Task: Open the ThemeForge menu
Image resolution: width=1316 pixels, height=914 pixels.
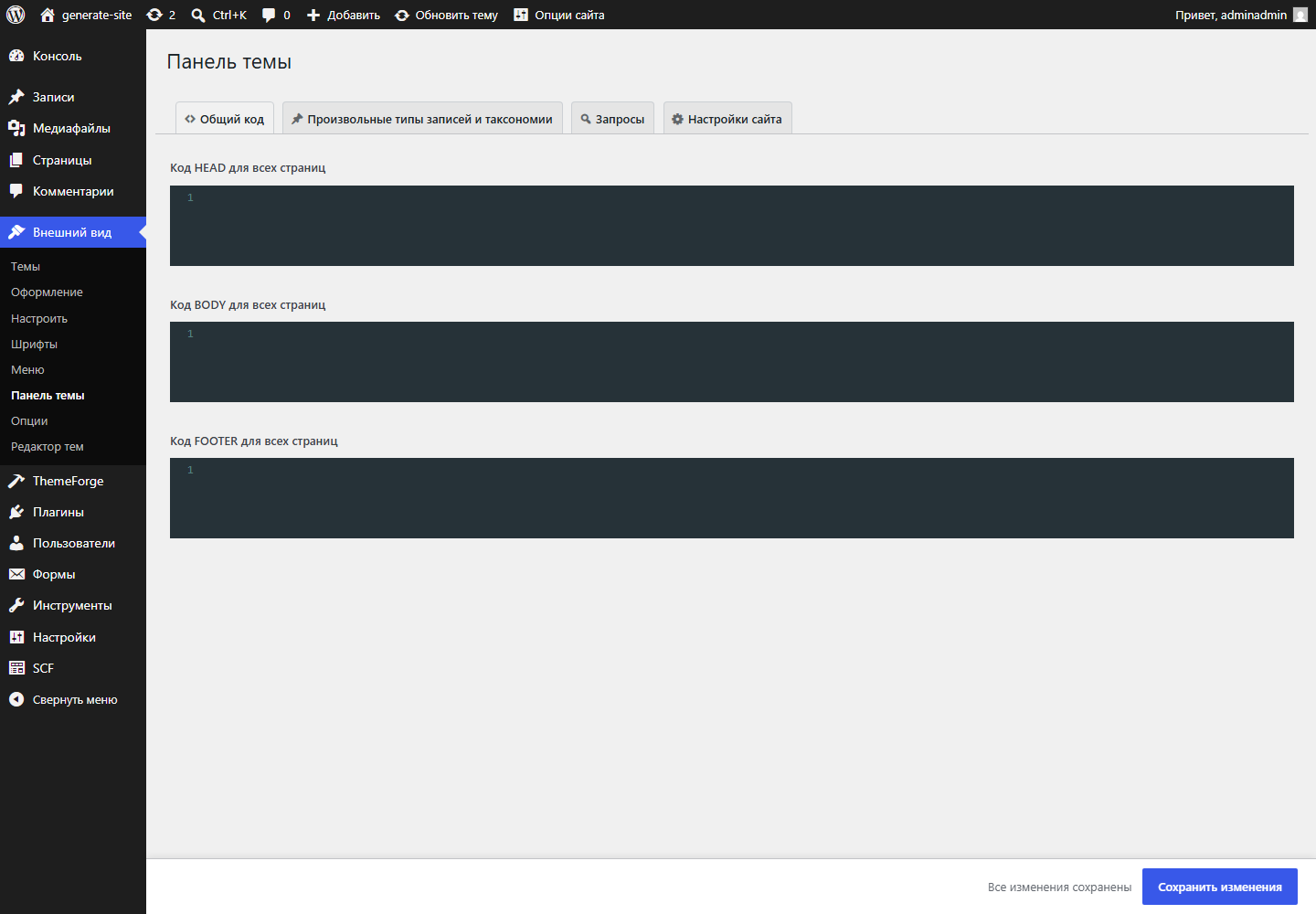Action: [x=73, y=481]
